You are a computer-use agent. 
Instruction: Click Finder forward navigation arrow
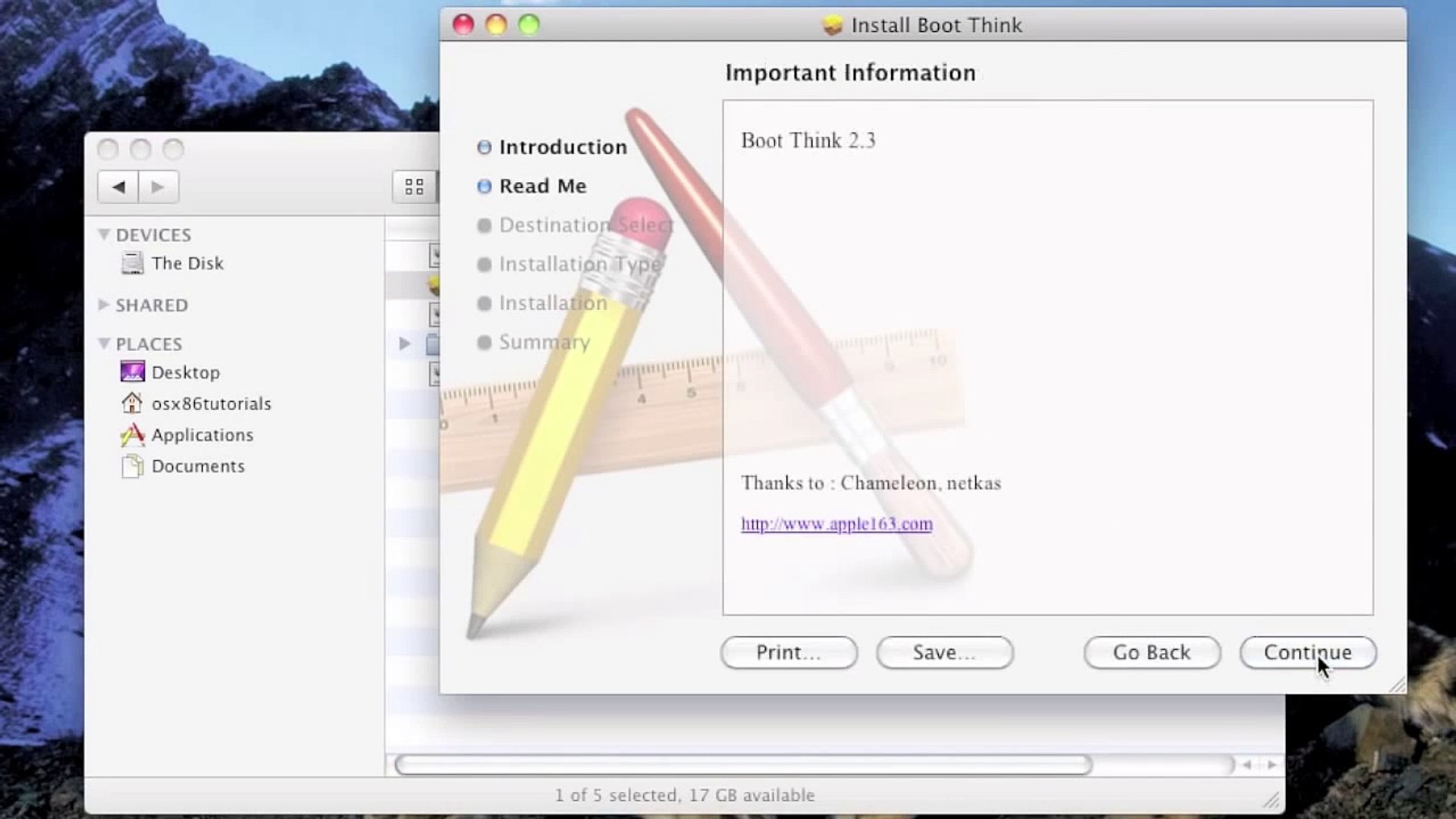[158, 187]
